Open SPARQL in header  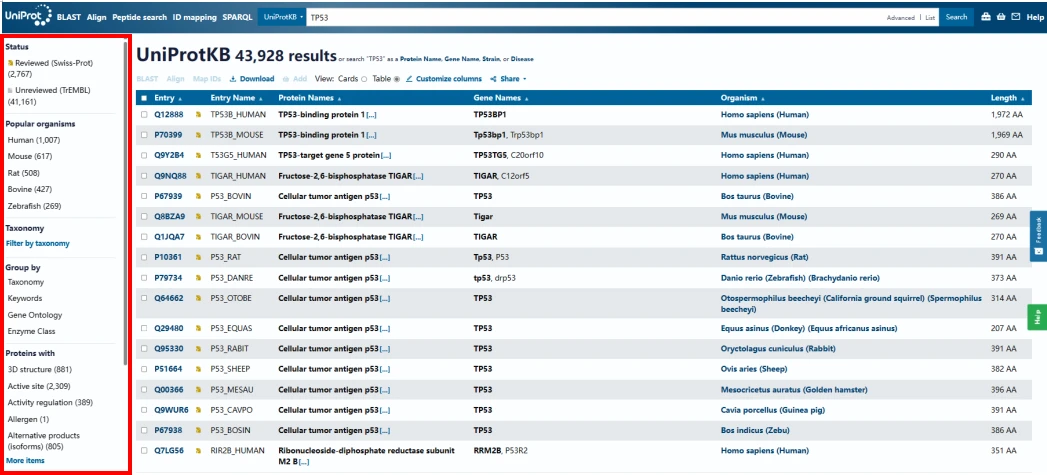(x=238, y=17)
